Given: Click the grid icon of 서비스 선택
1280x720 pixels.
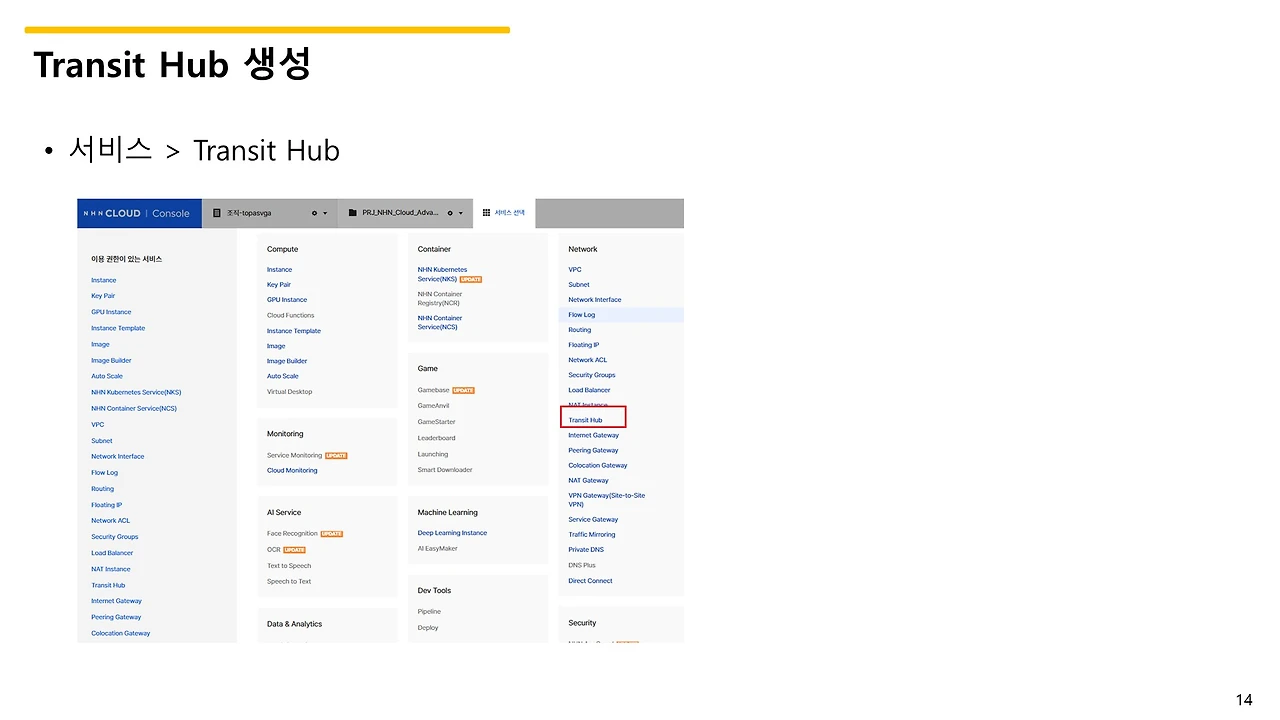Looking at the screenshot, I should (487, 213).
